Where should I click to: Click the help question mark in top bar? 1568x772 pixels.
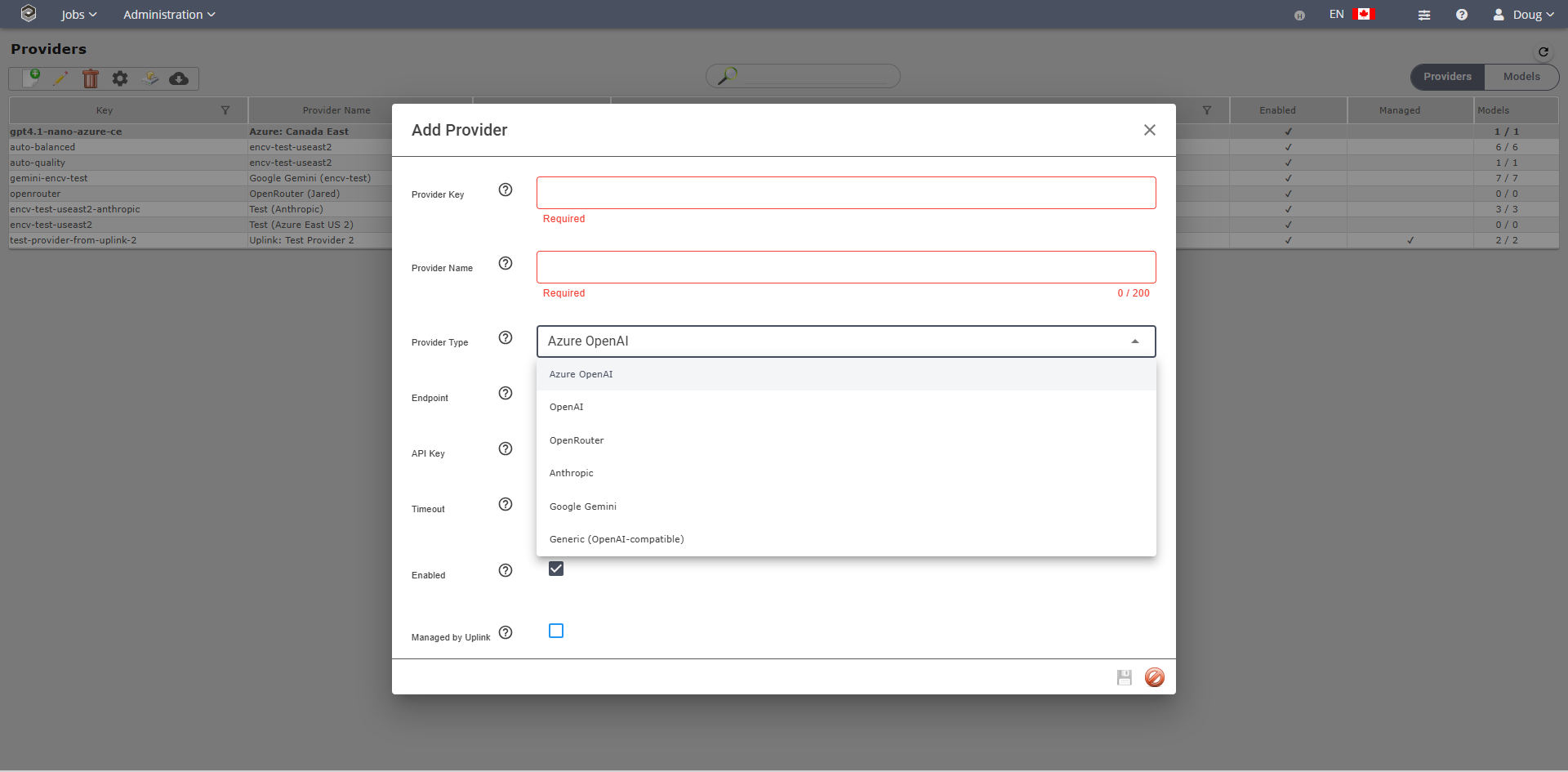pyautogui.click(x=1461, y=15)
